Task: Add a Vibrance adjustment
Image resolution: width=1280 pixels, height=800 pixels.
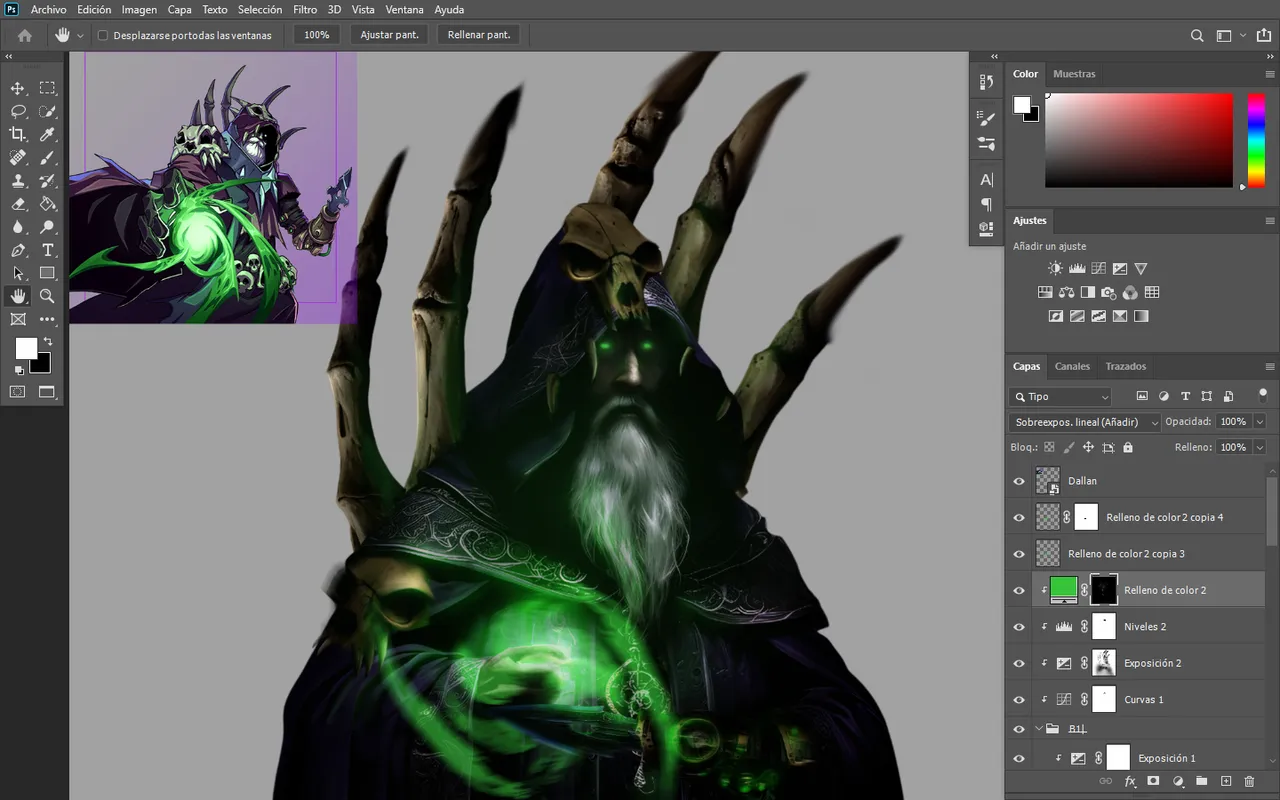Action: (1141, 268)
